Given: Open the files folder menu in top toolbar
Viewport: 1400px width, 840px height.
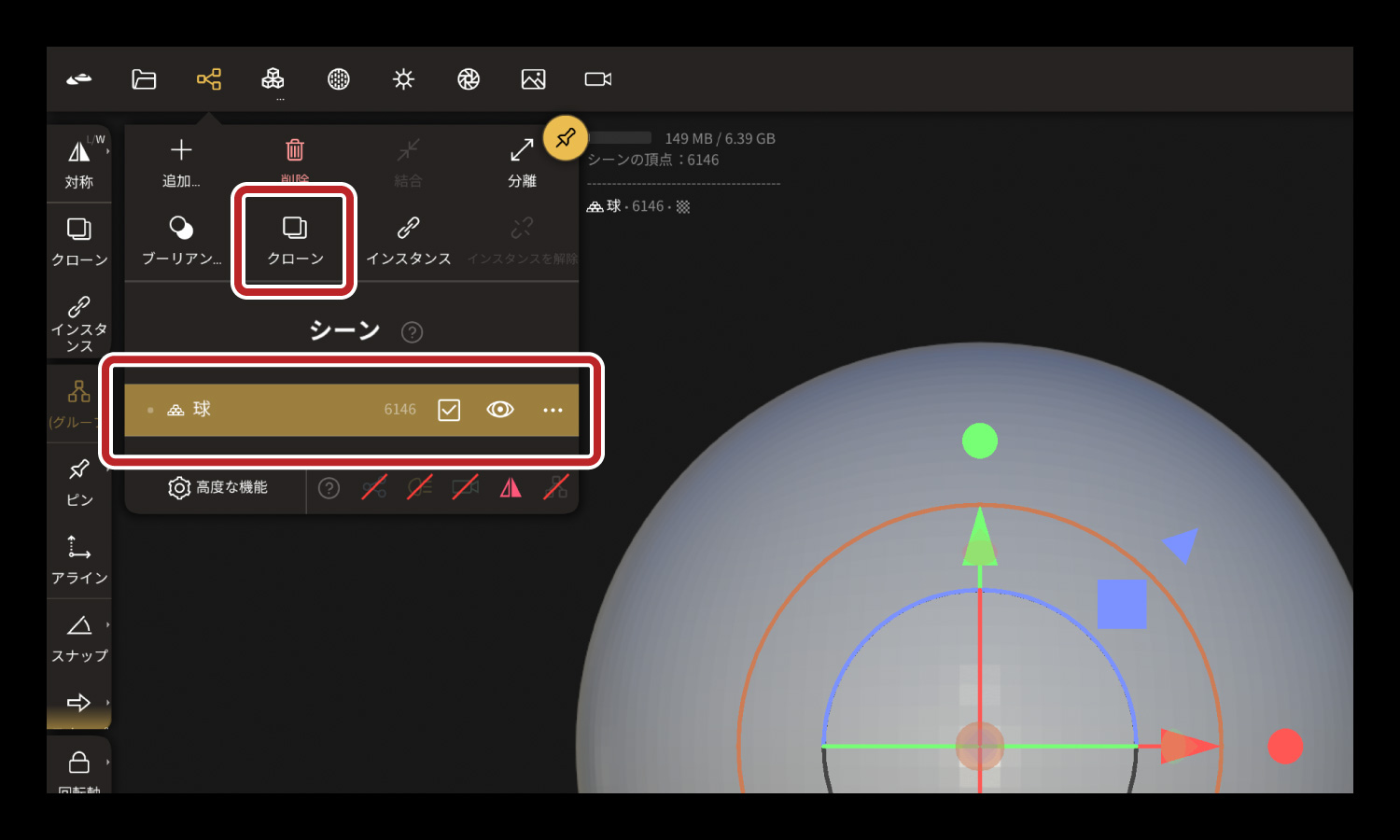Looking at the screenshot, I should [144, 79].
